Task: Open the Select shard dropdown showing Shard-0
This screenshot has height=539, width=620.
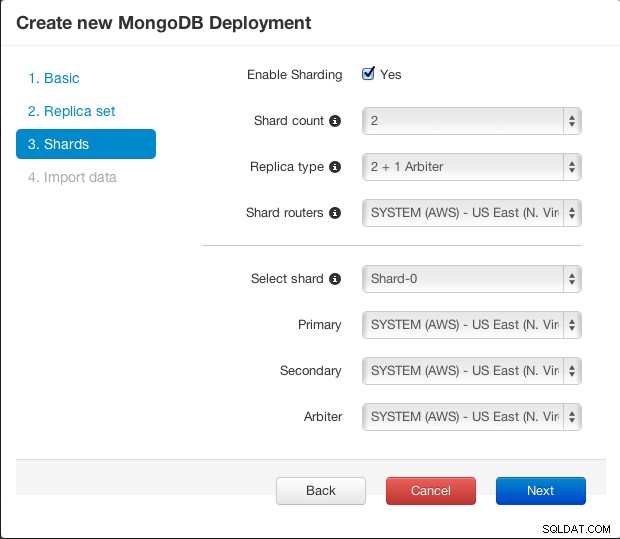Action: 472,279
